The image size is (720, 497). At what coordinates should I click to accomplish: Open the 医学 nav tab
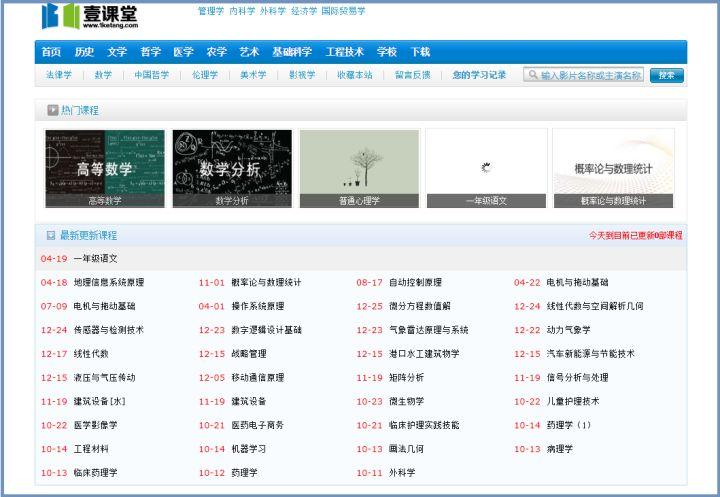183,52
